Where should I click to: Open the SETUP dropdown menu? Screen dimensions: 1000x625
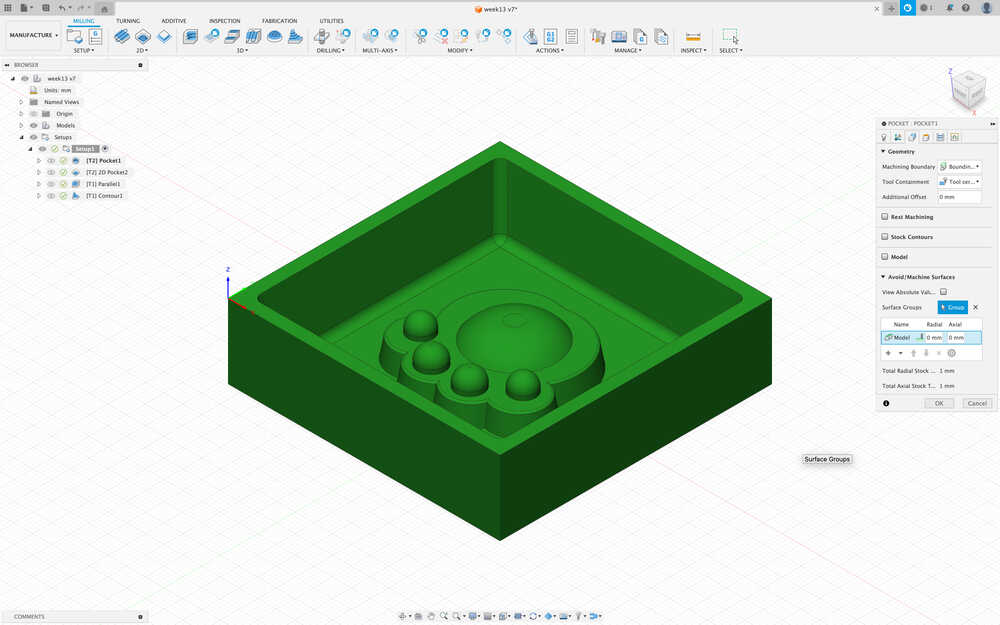point(84,50)
